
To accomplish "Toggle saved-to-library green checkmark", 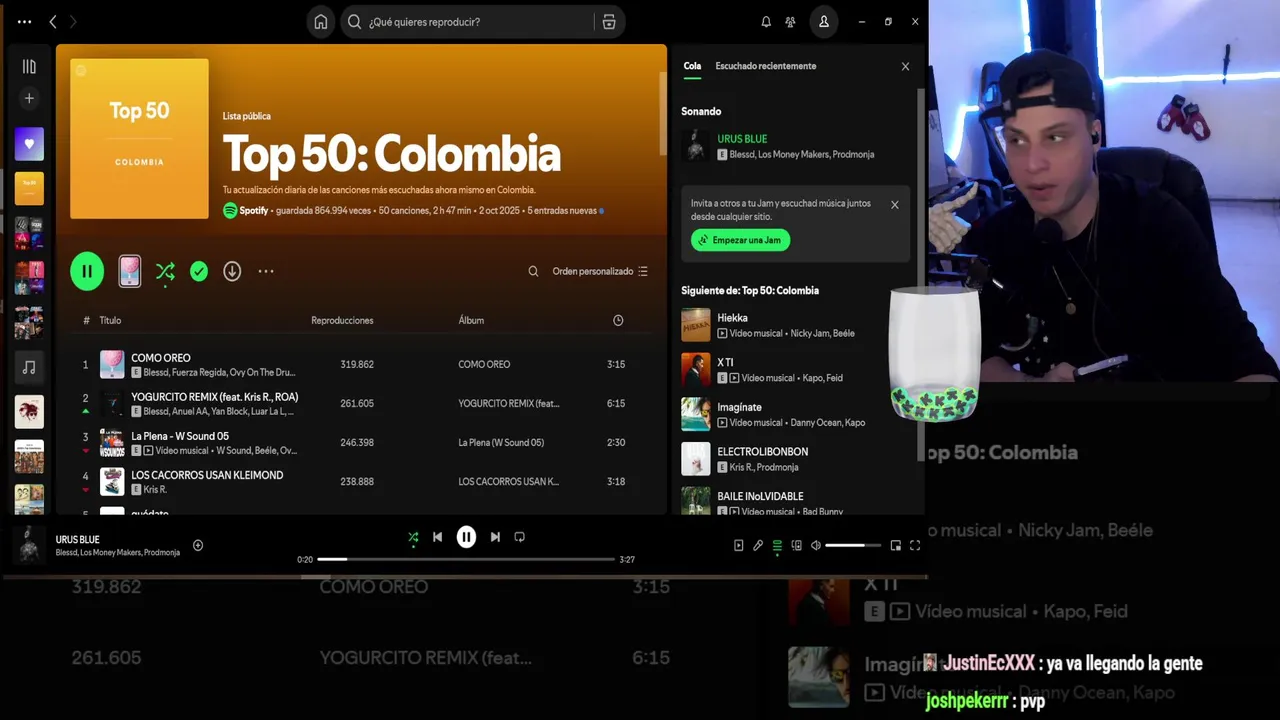I will coord(199,271).
